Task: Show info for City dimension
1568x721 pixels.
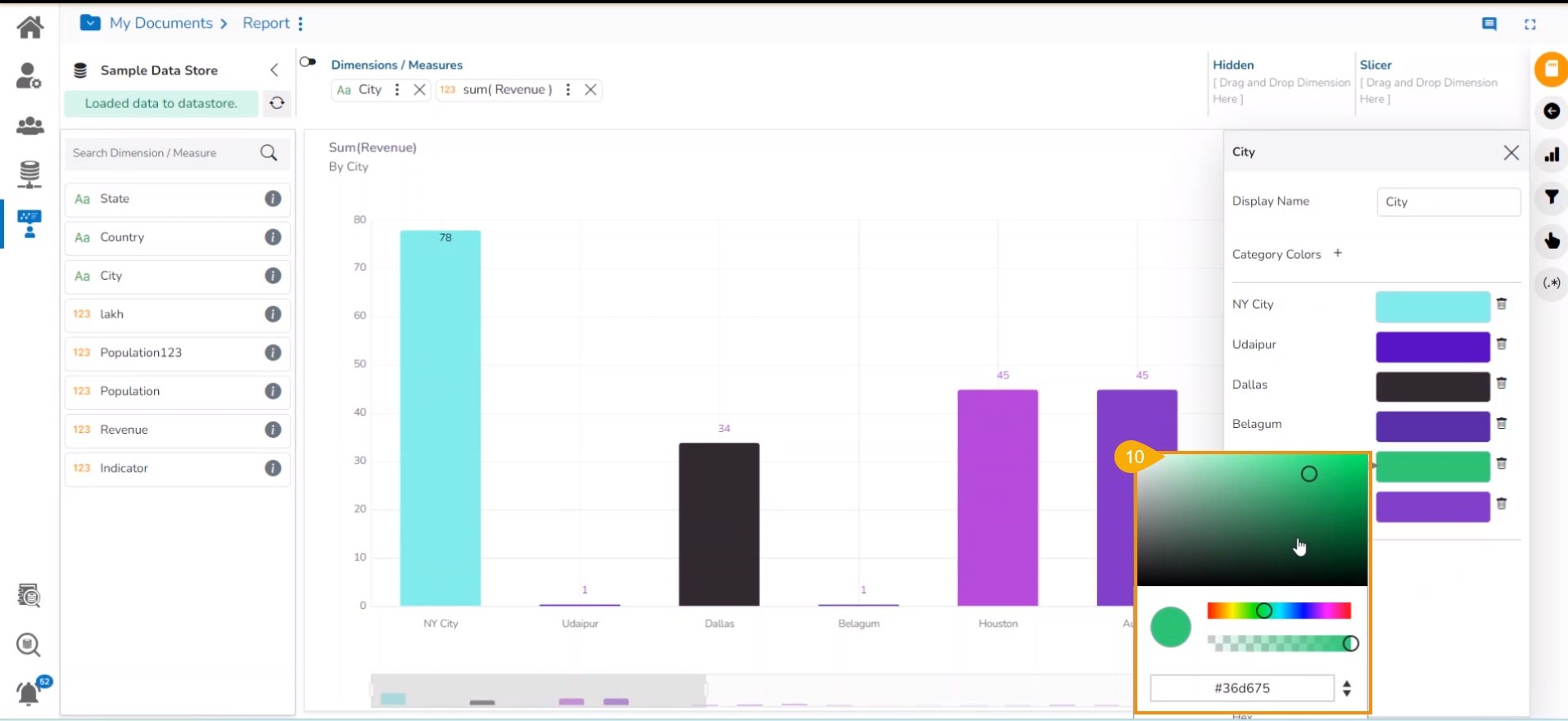Action: tap(273, 276)
